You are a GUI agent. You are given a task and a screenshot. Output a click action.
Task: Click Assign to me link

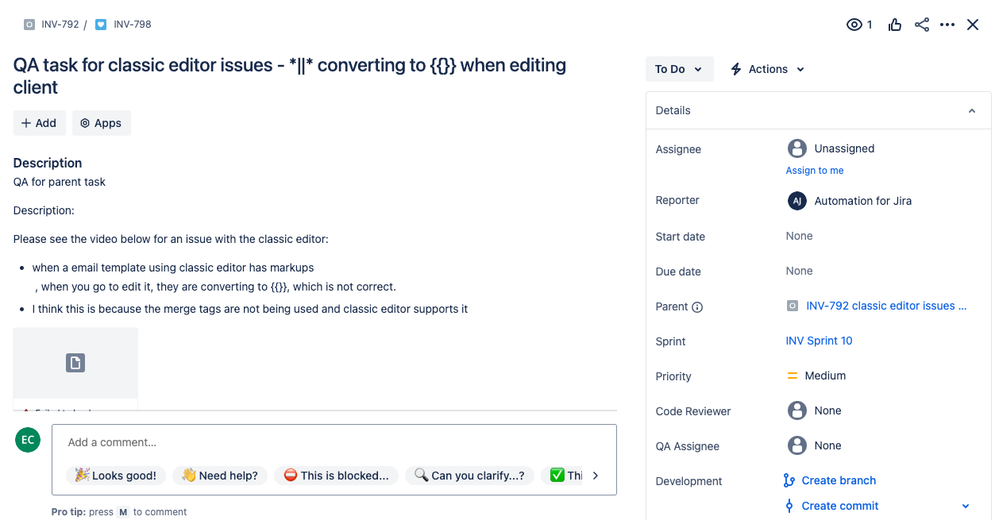814,170
